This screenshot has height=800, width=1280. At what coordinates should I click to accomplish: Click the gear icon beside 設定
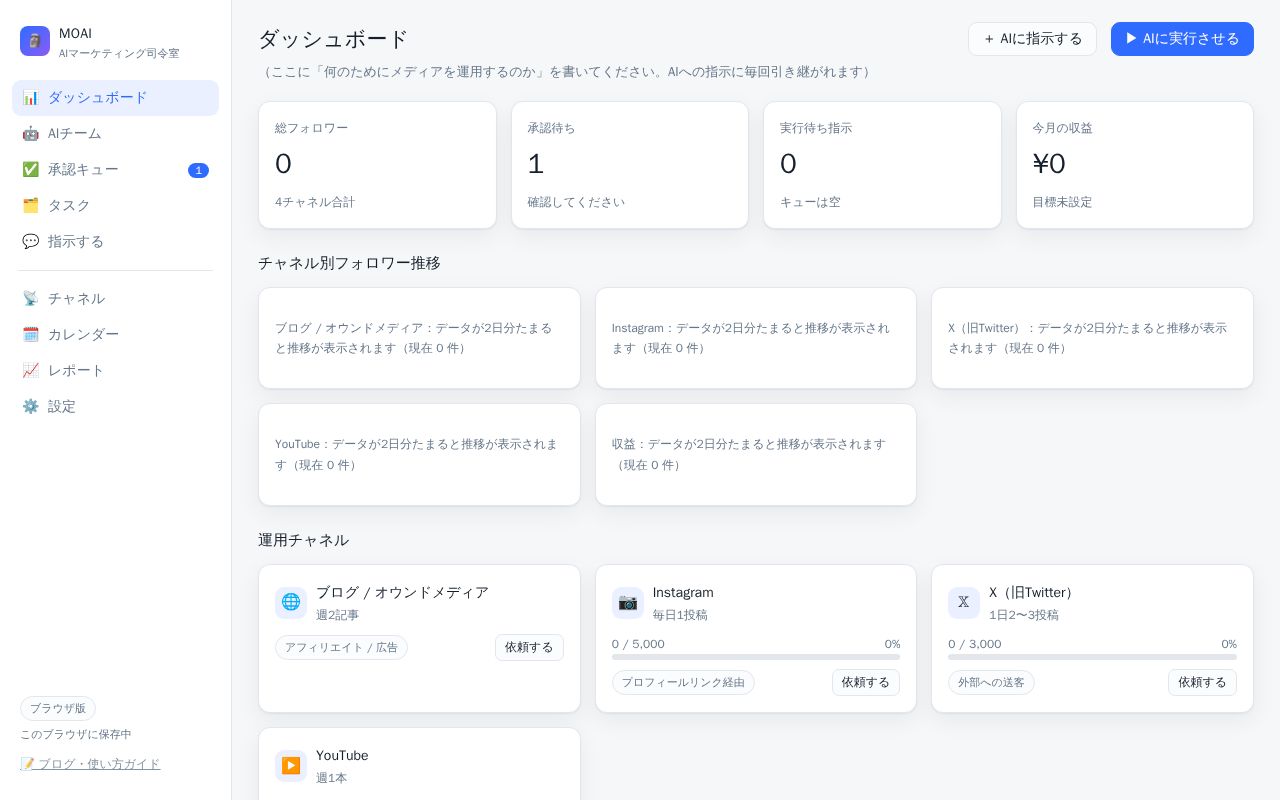tap(30, 407)
